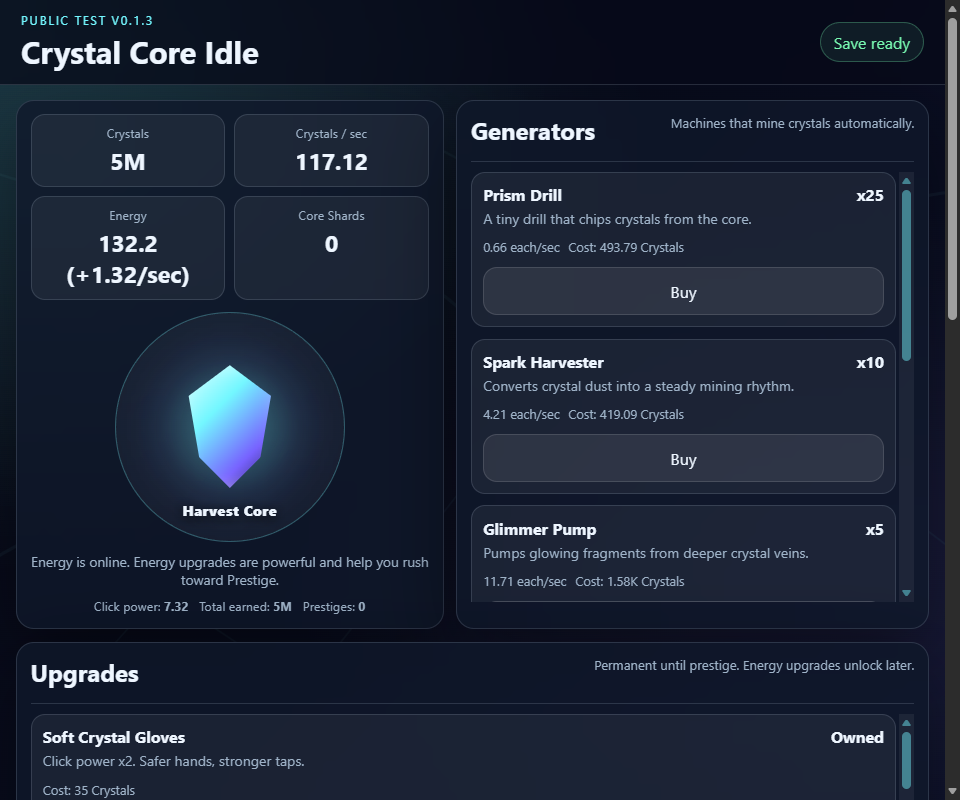Click the Crystal Core Idle title

140,53
